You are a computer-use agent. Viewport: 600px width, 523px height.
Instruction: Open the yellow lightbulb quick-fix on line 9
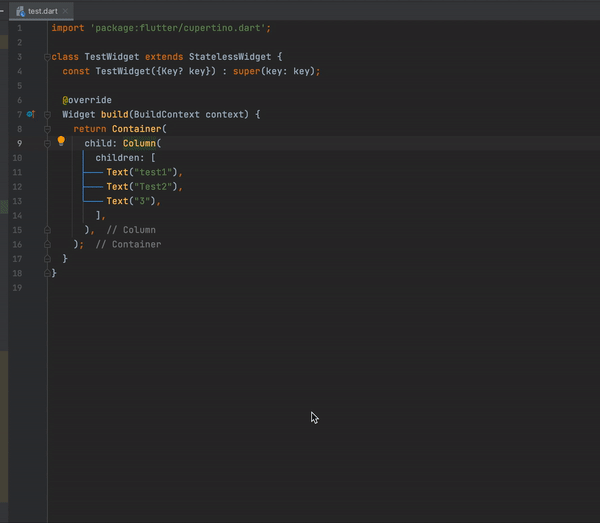tap(61, 141)
